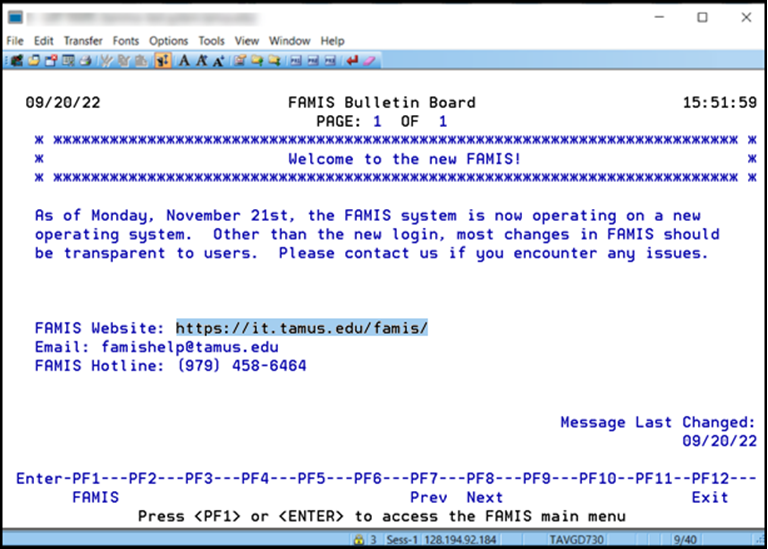The width and height of the screenshot is (768, 549).
Task: Click the close session icon with red X
Action: [51, 61]
